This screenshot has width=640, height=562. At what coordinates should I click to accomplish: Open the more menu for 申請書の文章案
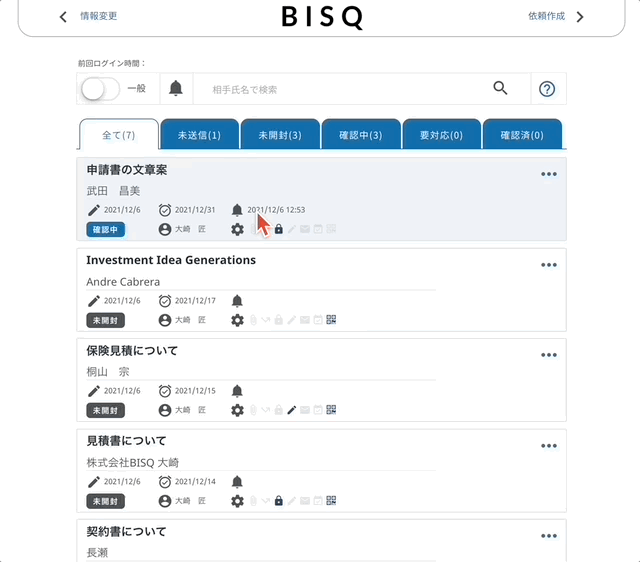(x=548, y=174)
